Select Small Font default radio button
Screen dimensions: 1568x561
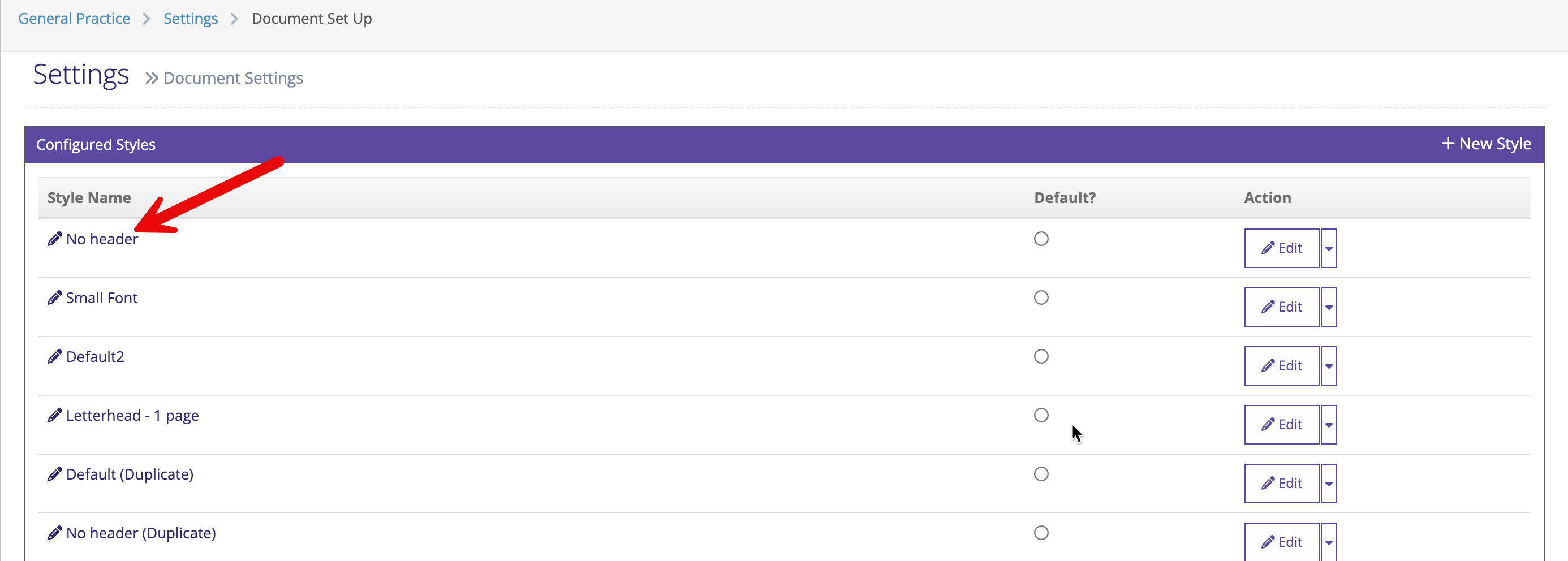click(1041, 298)
